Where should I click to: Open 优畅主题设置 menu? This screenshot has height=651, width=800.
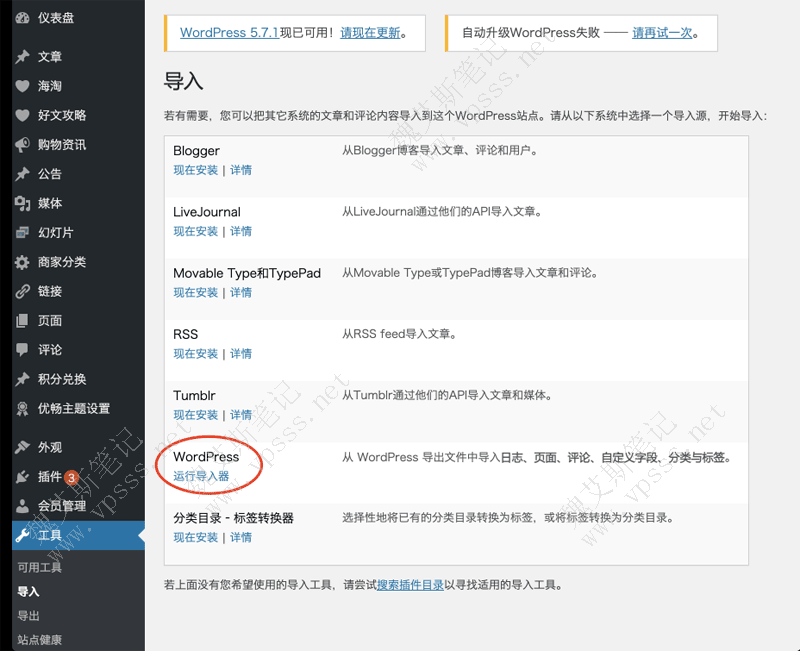pos(74,409)
